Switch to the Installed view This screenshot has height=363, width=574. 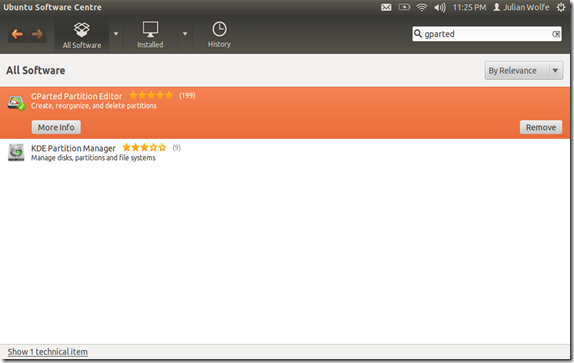pyautogui.click(x=150, y=35)
